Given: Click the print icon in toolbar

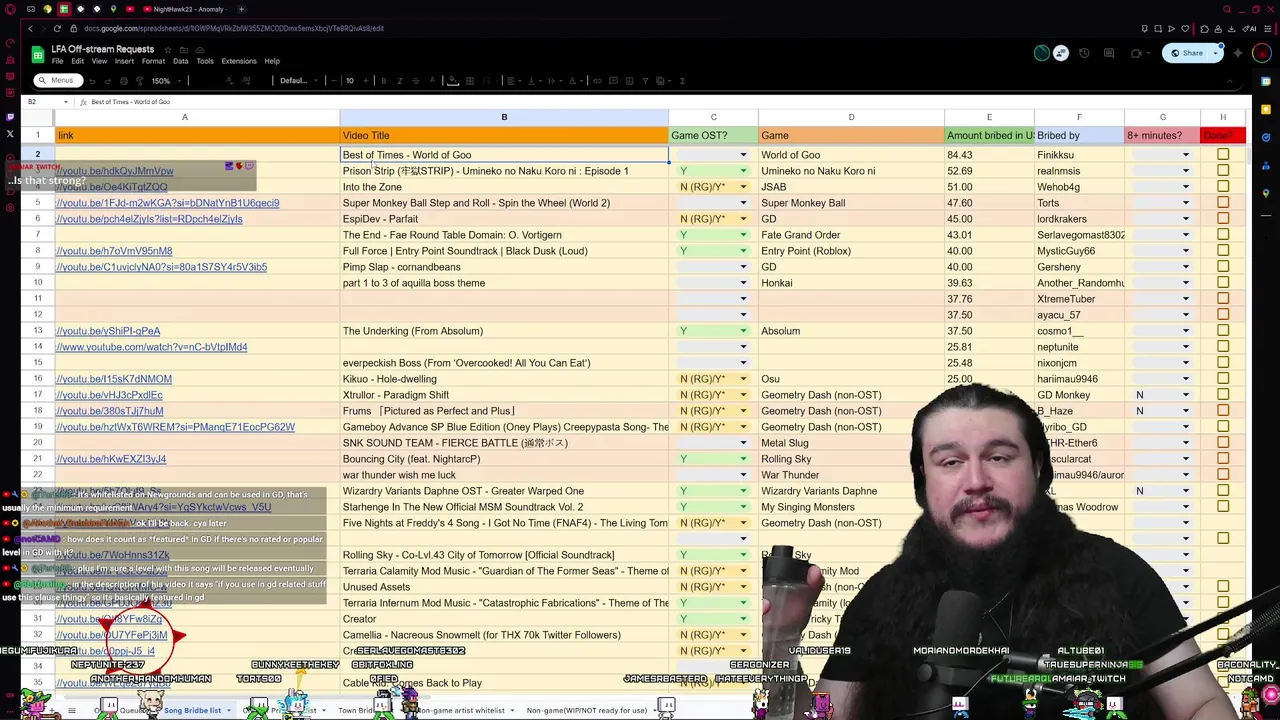Looking at the screenshot, I should pos(124,81).
